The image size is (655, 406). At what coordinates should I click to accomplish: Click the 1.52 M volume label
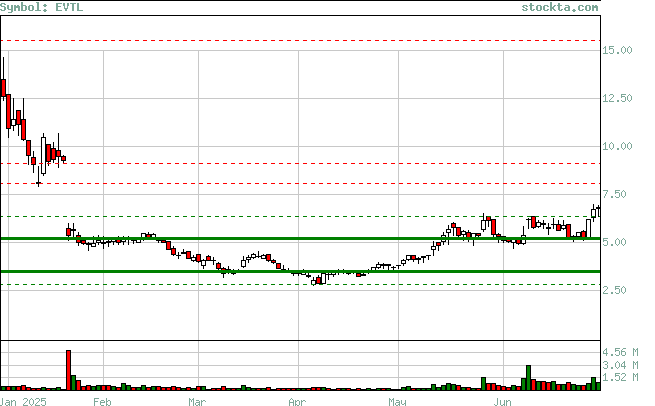pos(620,377)
